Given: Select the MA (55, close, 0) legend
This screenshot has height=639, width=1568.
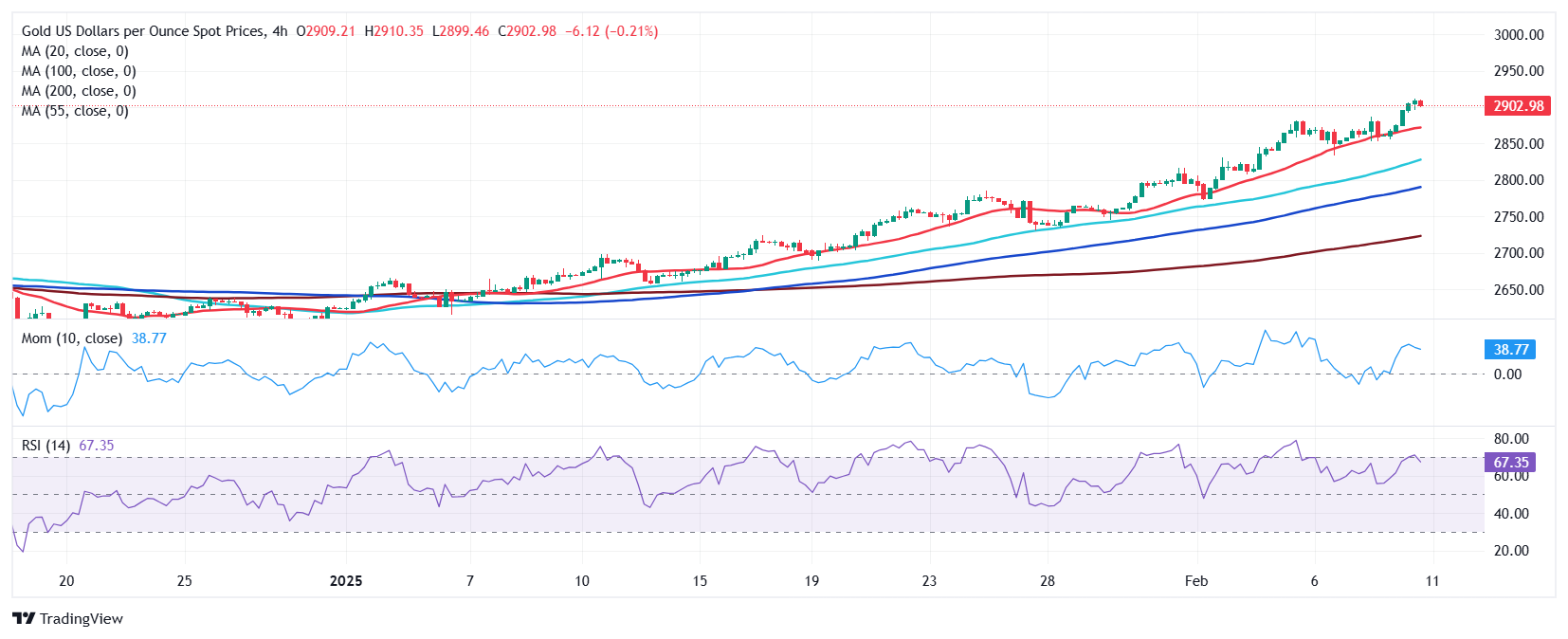Looking at the screenshot, I should pyautogui.click(x=75, y=111).
